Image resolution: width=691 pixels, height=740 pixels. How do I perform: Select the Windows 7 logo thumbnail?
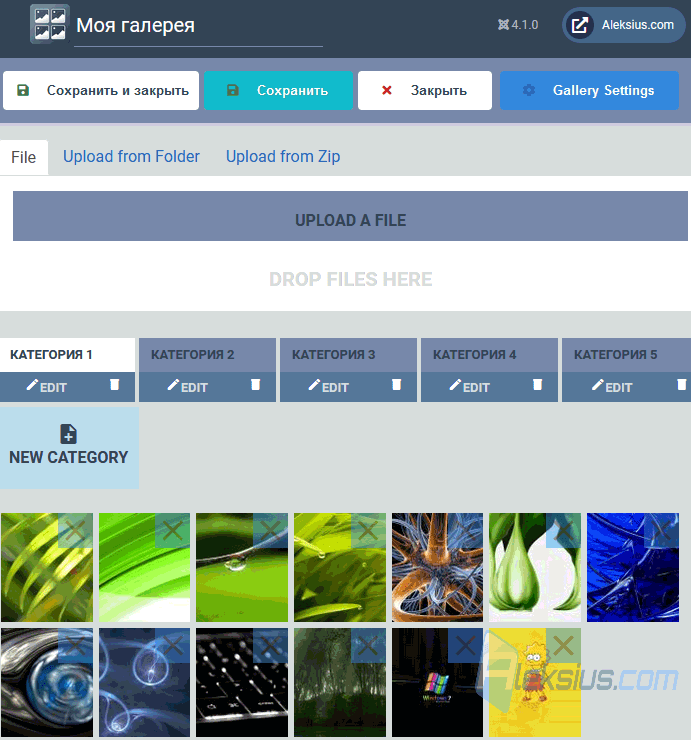pos(438,682)
